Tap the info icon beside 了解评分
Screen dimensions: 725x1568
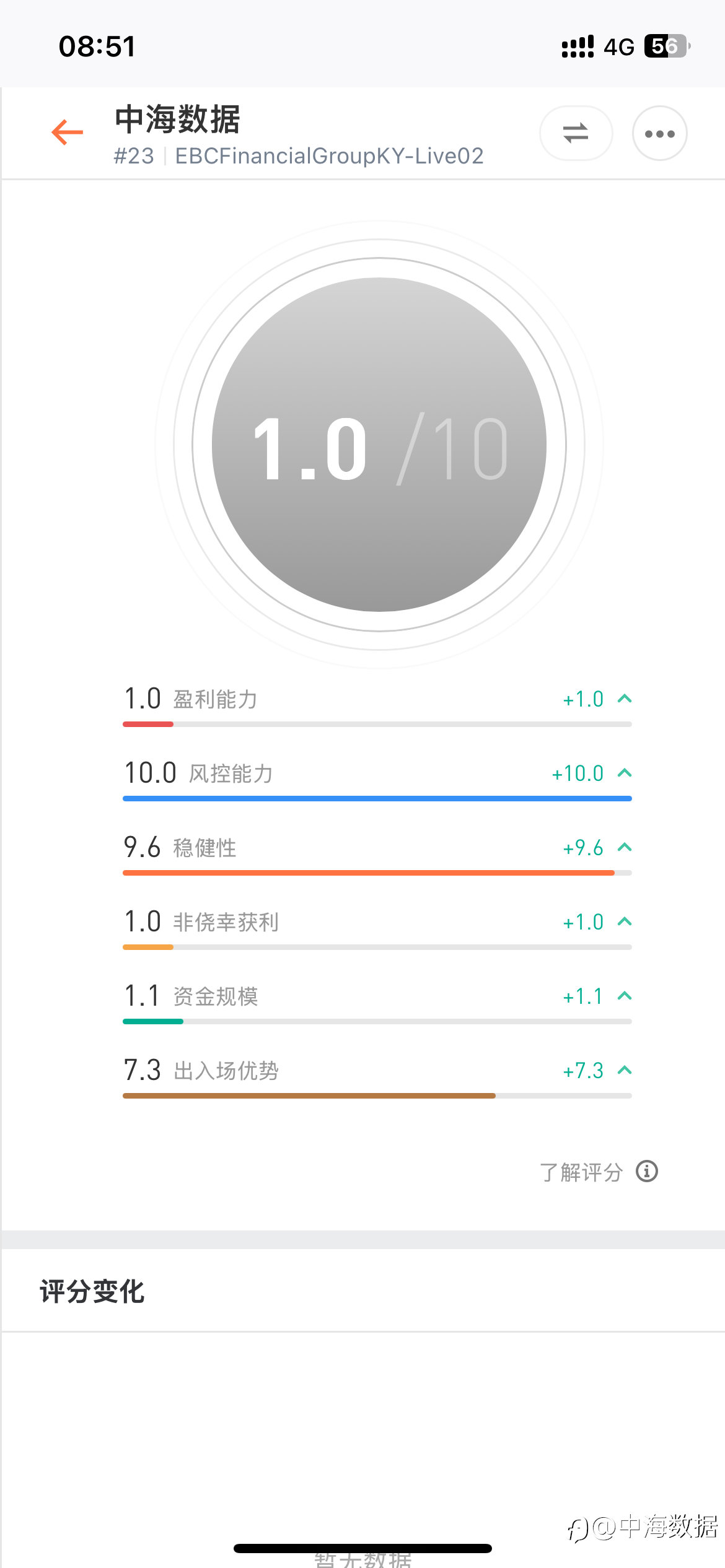(647, 1171)
